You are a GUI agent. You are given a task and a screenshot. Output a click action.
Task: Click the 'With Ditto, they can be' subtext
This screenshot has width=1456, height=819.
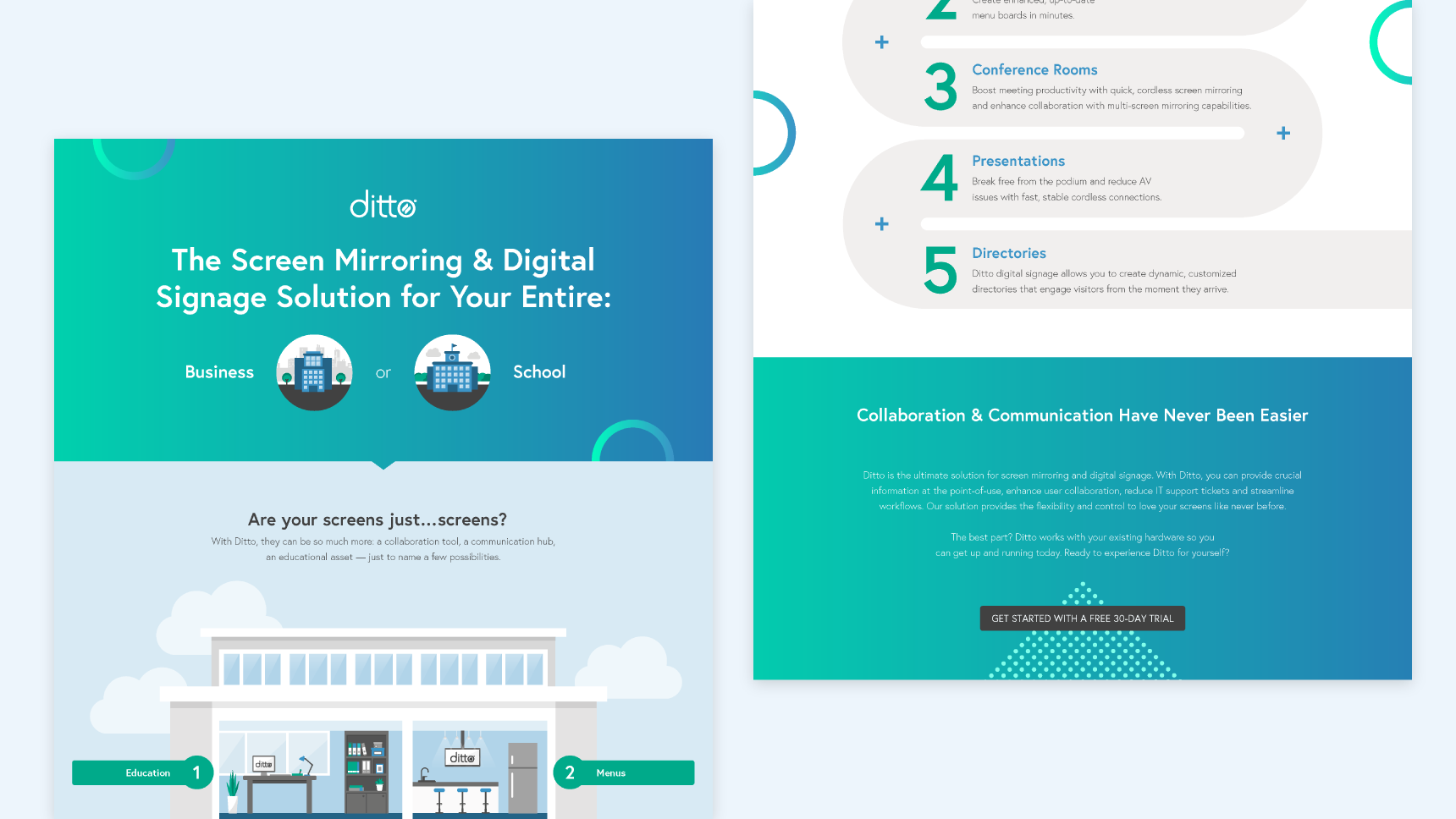pos(383,549)
